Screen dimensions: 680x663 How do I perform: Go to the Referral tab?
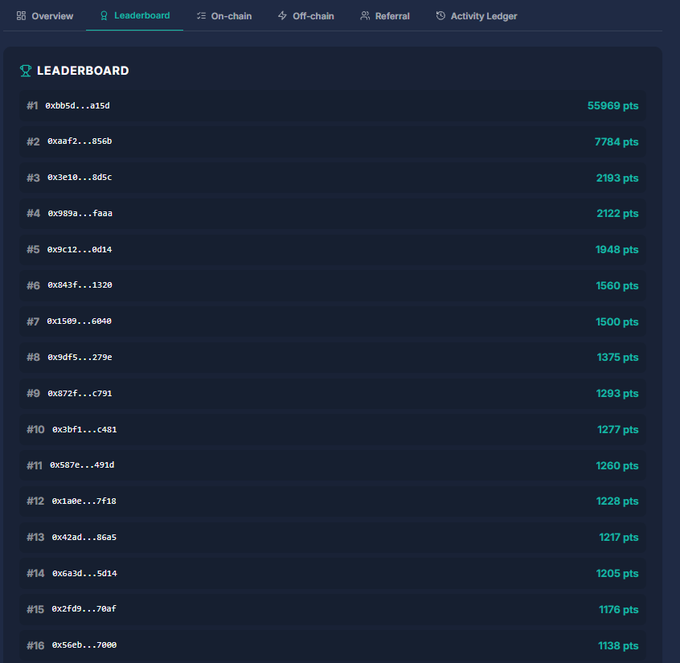(x=385, y=16)
